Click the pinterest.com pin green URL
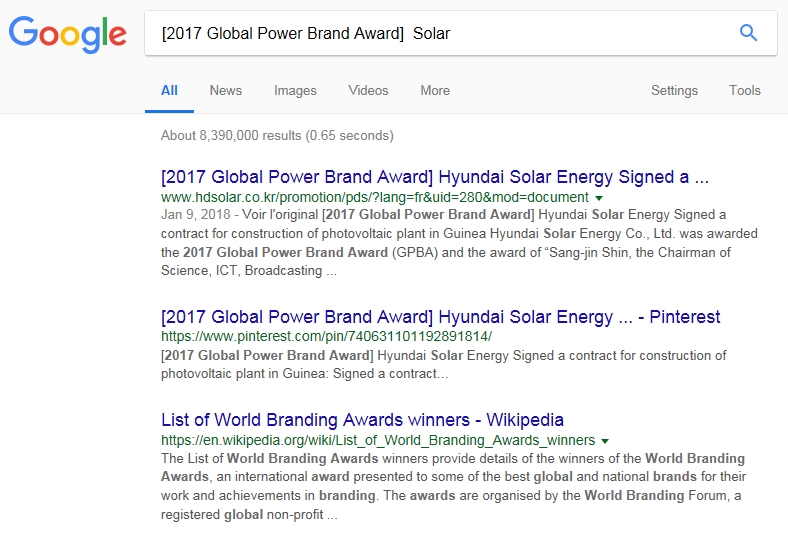The height and width of the screenshot is (546, 788). [326, 337]
